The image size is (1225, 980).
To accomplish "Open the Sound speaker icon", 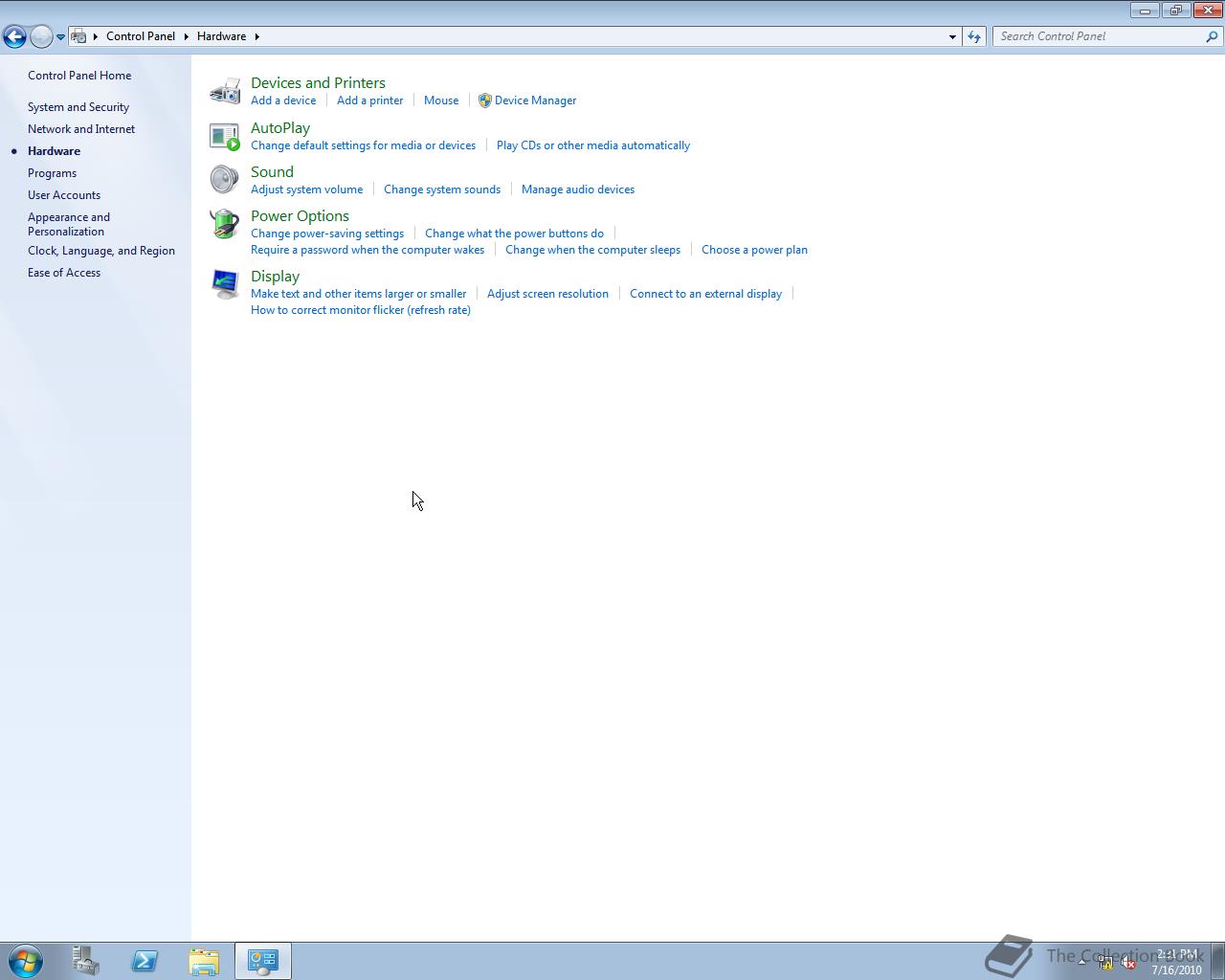I will 225,180.
